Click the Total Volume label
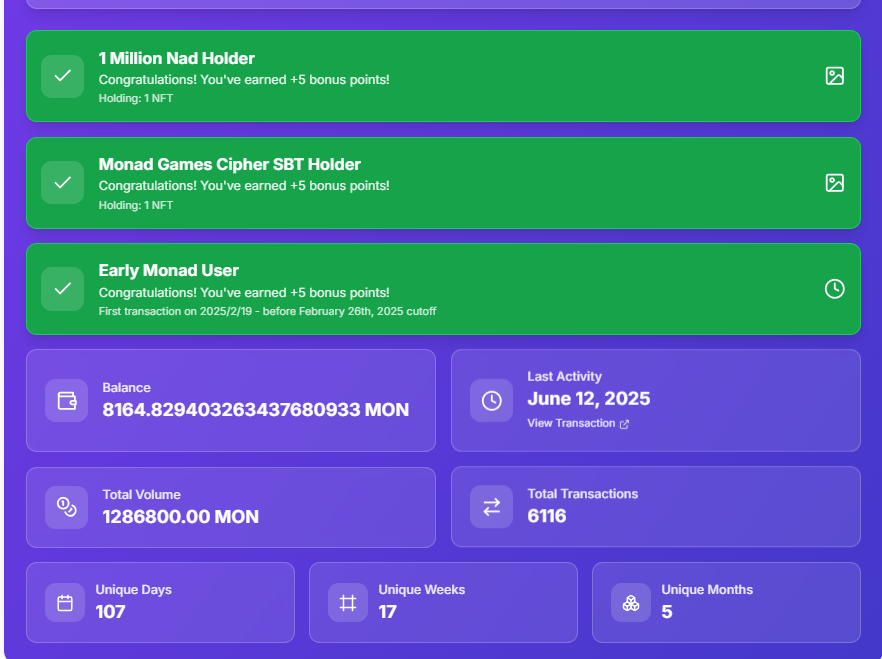The image size is (882, 659). click(x=141, y=495)
